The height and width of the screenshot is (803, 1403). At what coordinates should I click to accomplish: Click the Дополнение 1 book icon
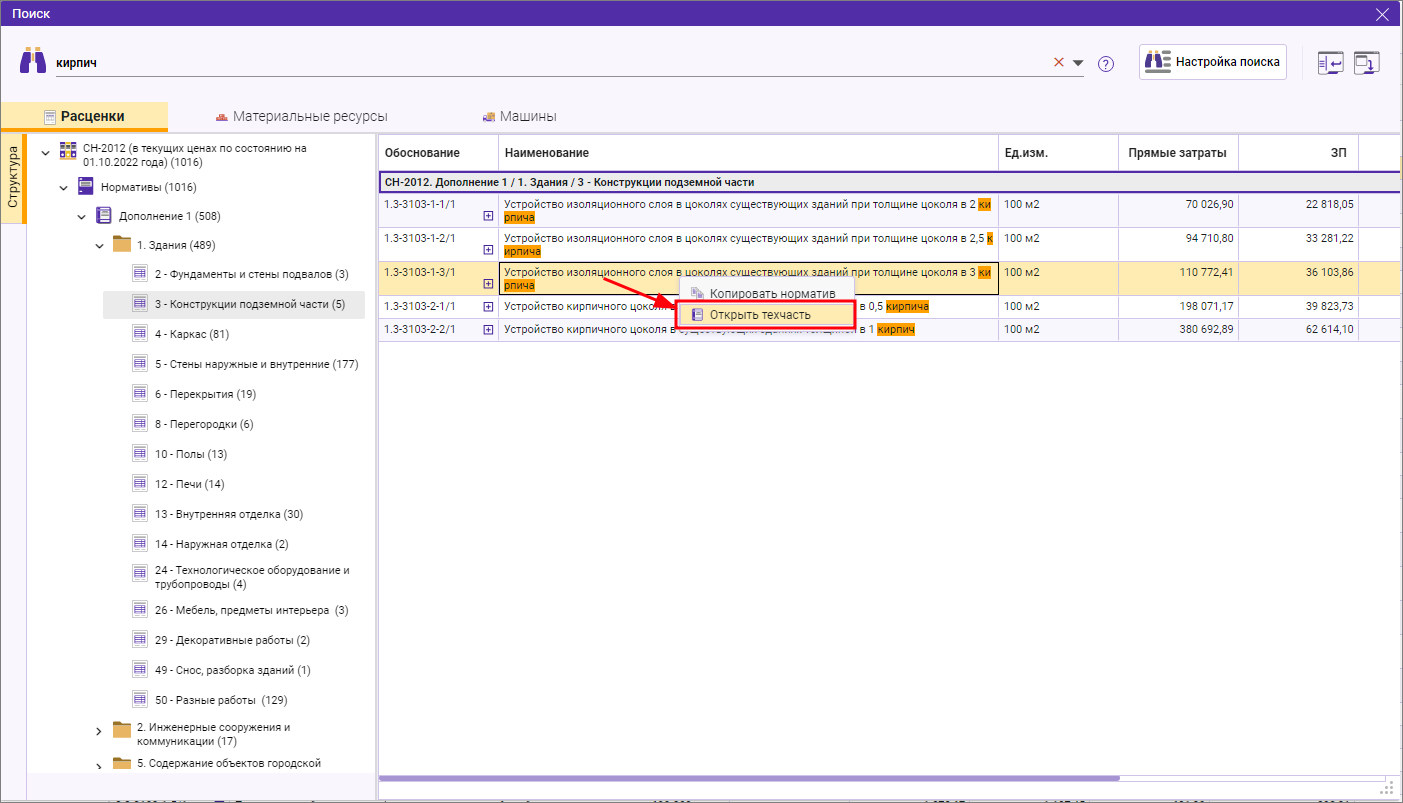(104, 216)
